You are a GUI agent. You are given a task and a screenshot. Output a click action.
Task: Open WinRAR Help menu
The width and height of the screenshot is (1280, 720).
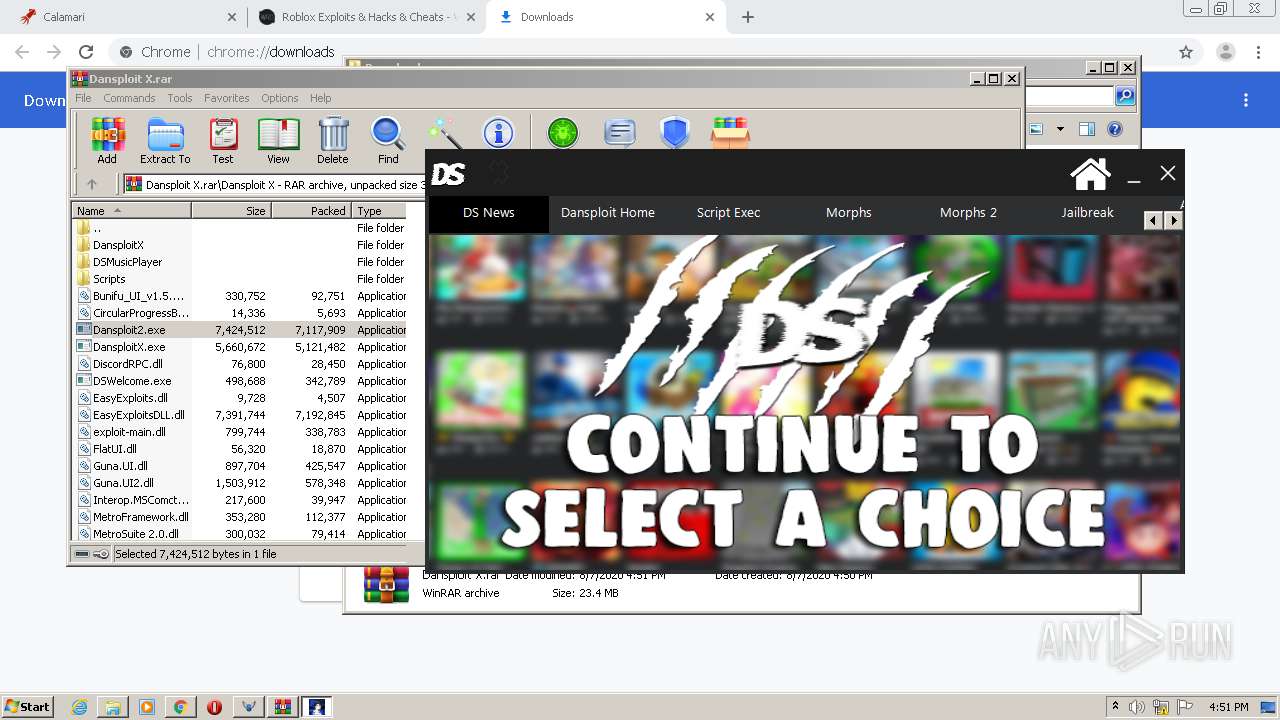(320, 98)
